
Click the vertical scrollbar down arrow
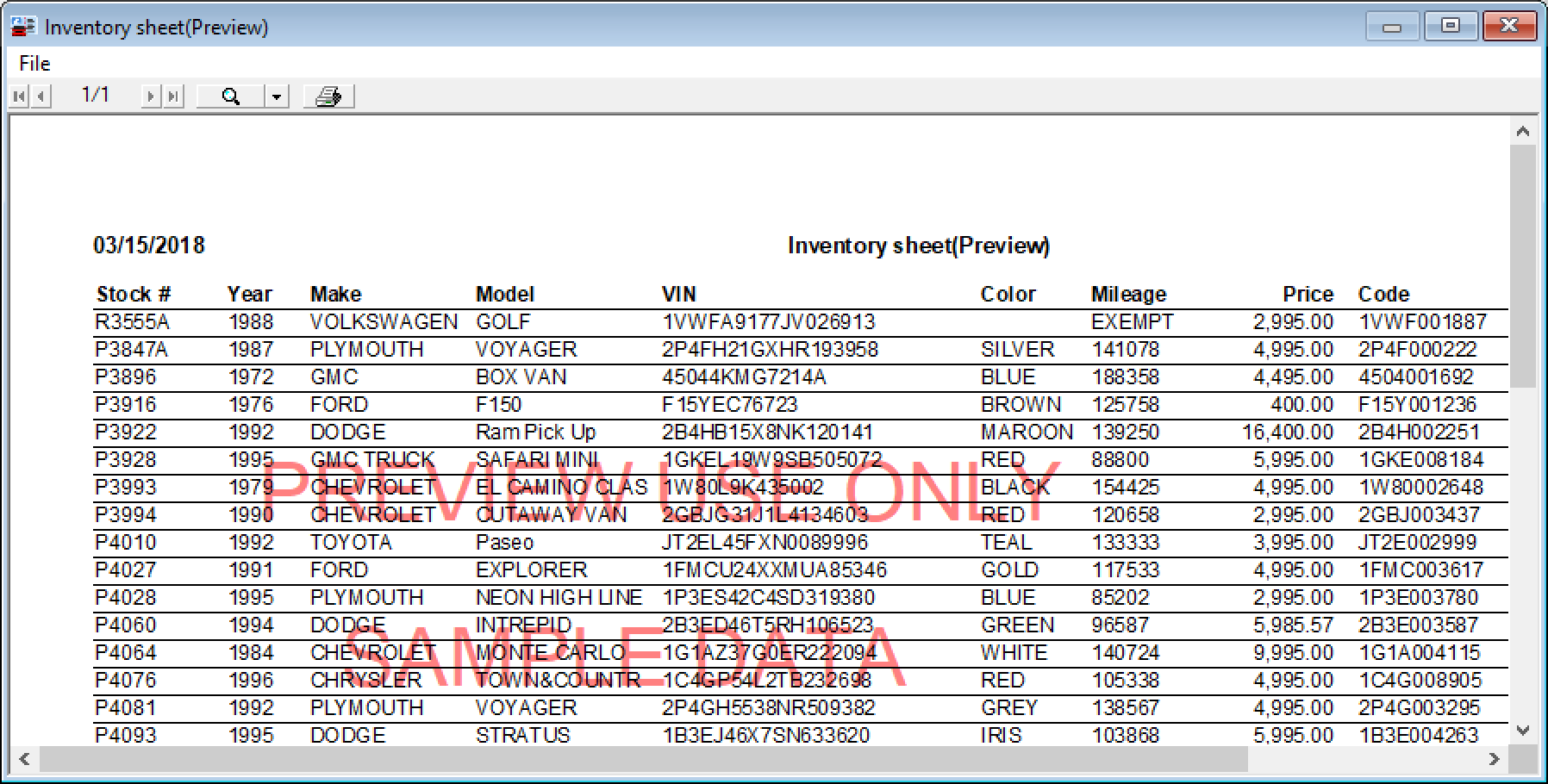[1523, 731]
